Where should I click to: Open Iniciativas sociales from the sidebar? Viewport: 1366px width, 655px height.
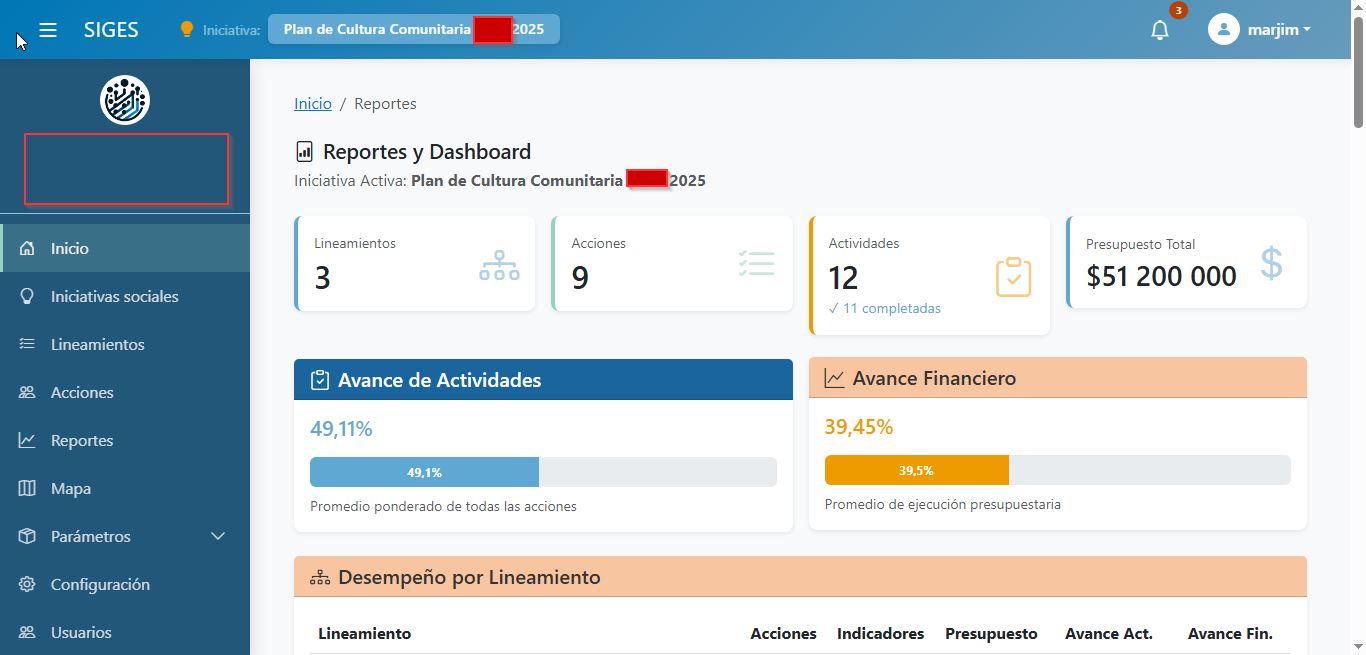click(x=29, y=296)
